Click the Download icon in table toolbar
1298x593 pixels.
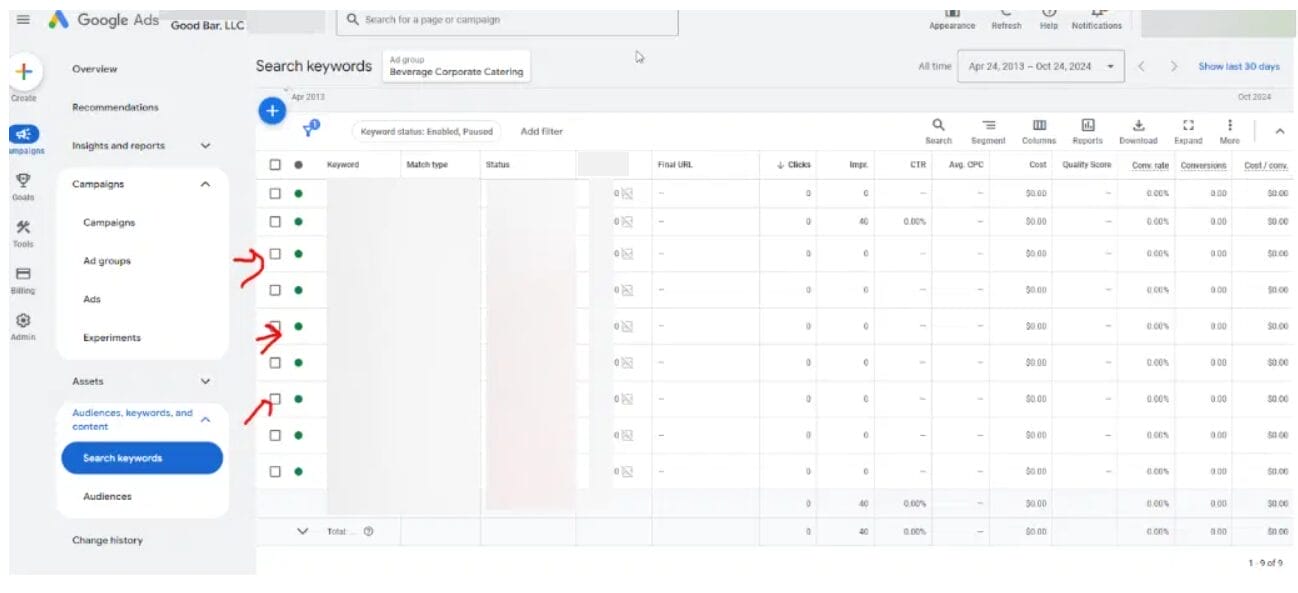pyautogui.click(x=1137, y=125)
